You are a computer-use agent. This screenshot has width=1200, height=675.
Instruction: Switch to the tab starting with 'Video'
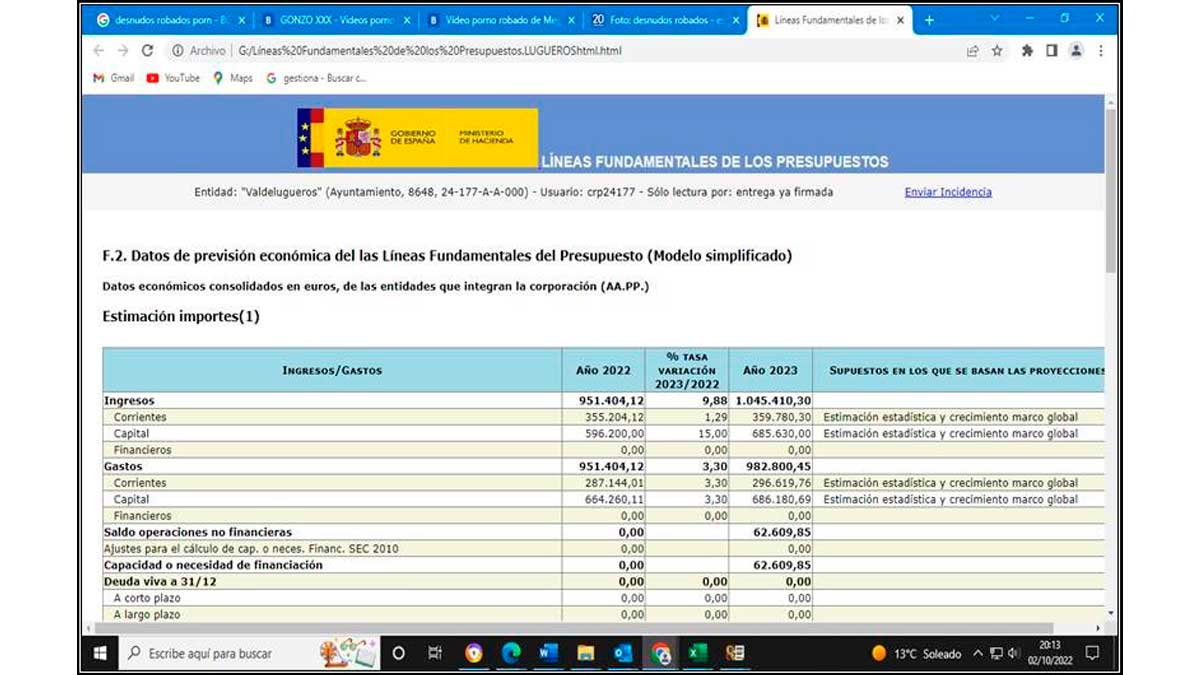(500, 20)
